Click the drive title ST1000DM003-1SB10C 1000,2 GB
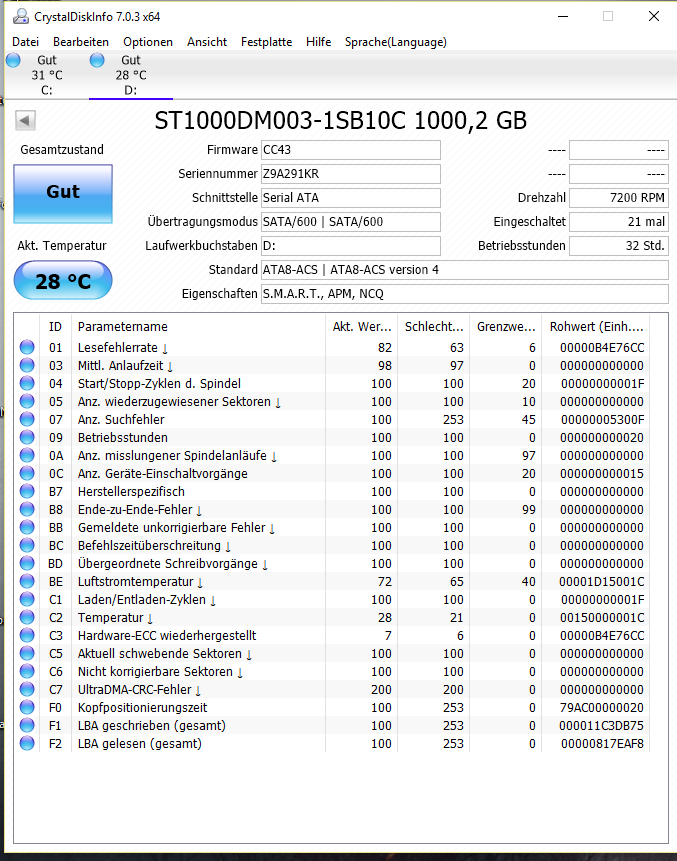The width and height of the screenshot is (677, 861). click(x=340, y=121)
